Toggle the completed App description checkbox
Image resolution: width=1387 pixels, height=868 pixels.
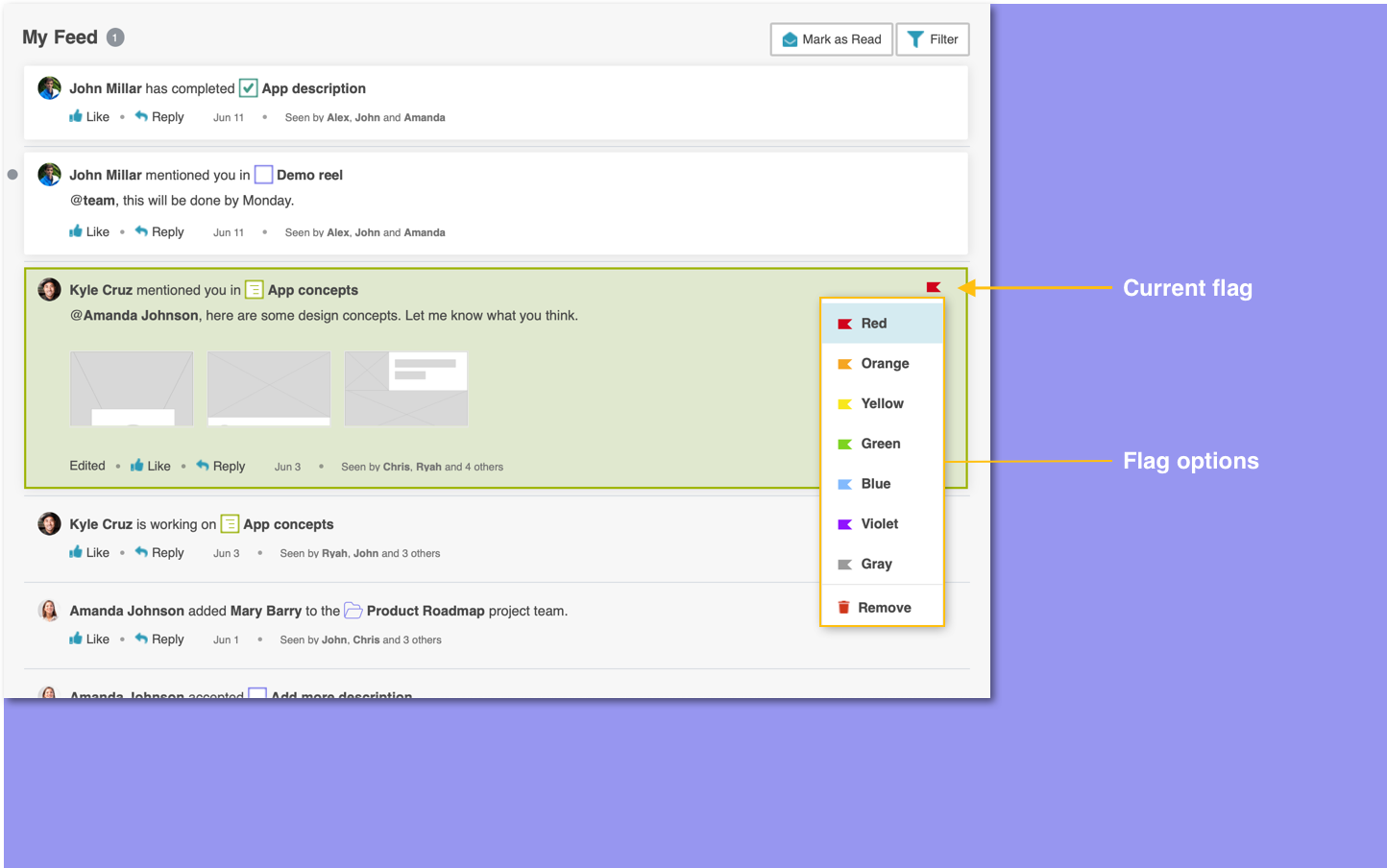click(x=248, y=88)
